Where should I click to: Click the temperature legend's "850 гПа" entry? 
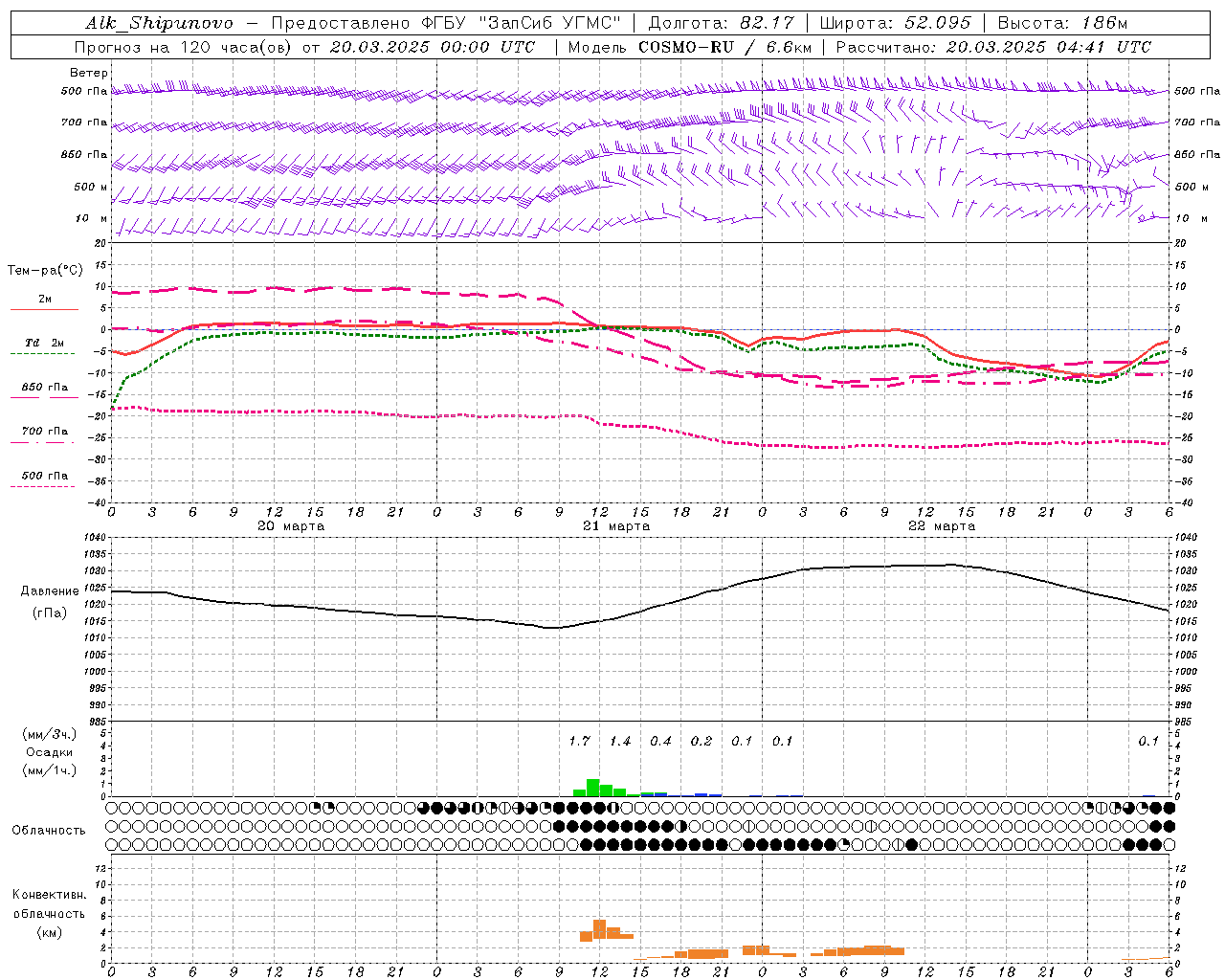tap(45, 388)
